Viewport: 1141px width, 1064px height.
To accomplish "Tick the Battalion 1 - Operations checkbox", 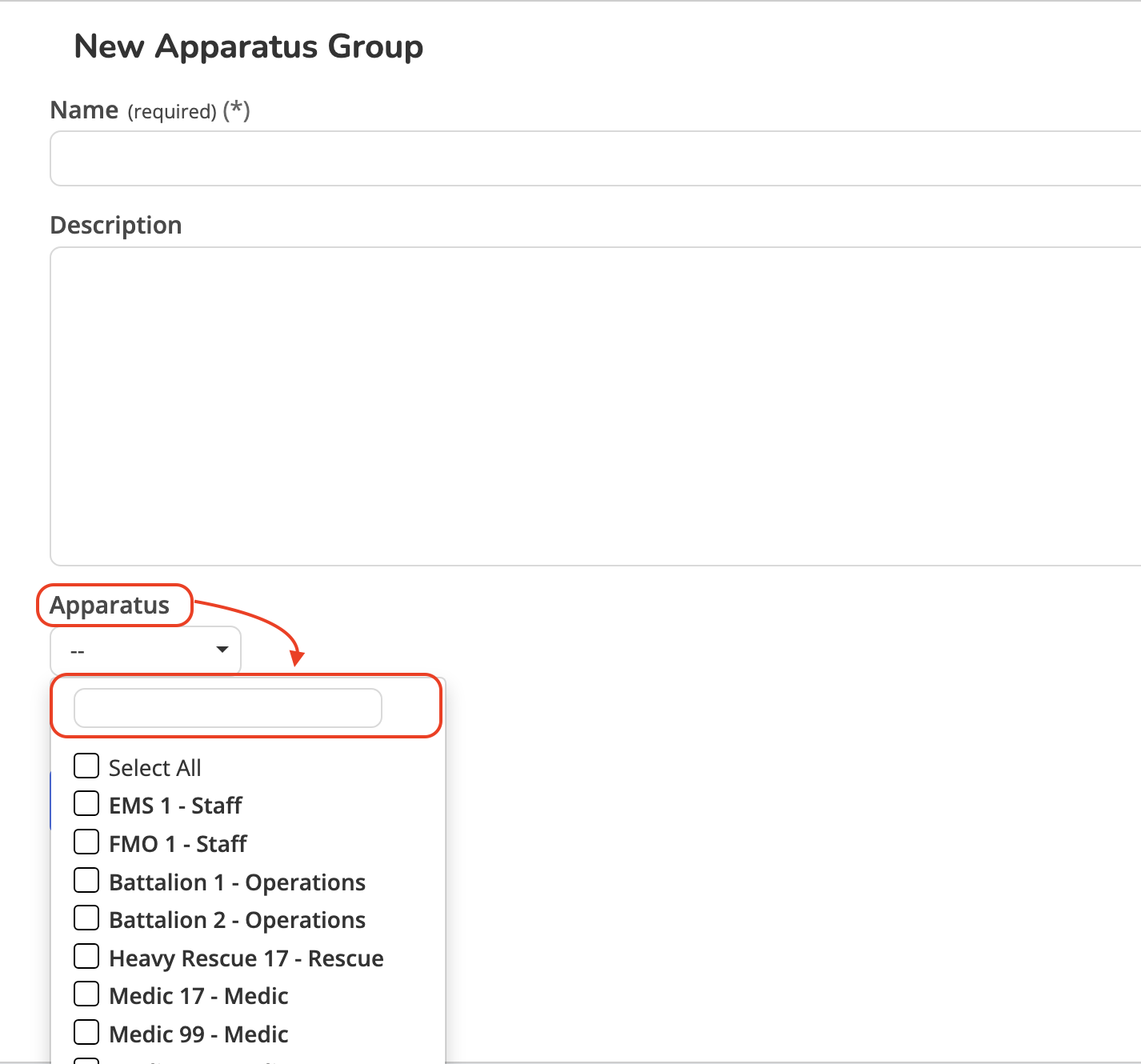I will point(86,881).
